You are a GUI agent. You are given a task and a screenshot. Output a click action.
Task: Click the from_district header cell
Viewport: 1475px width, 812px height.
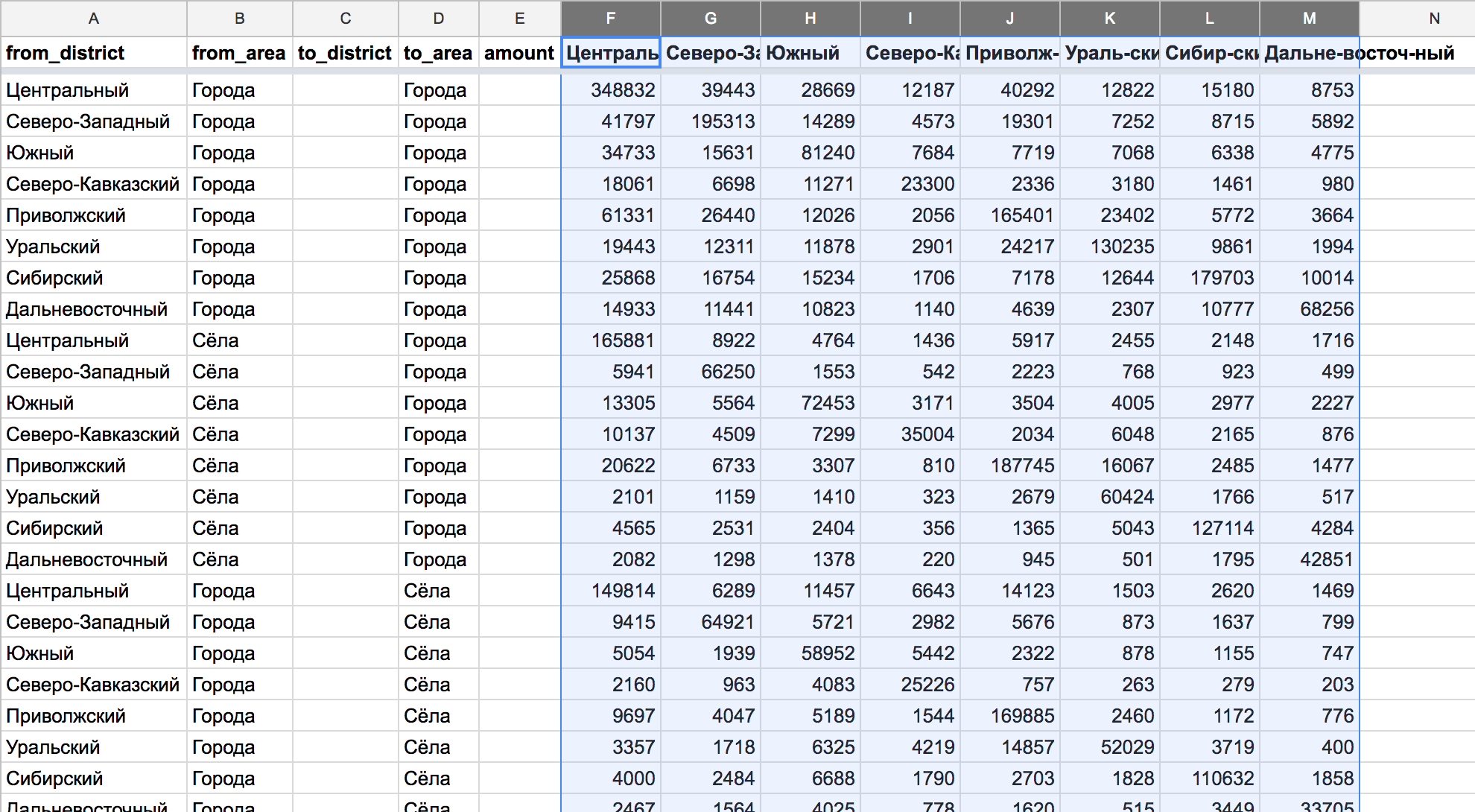tap(94, 53)
